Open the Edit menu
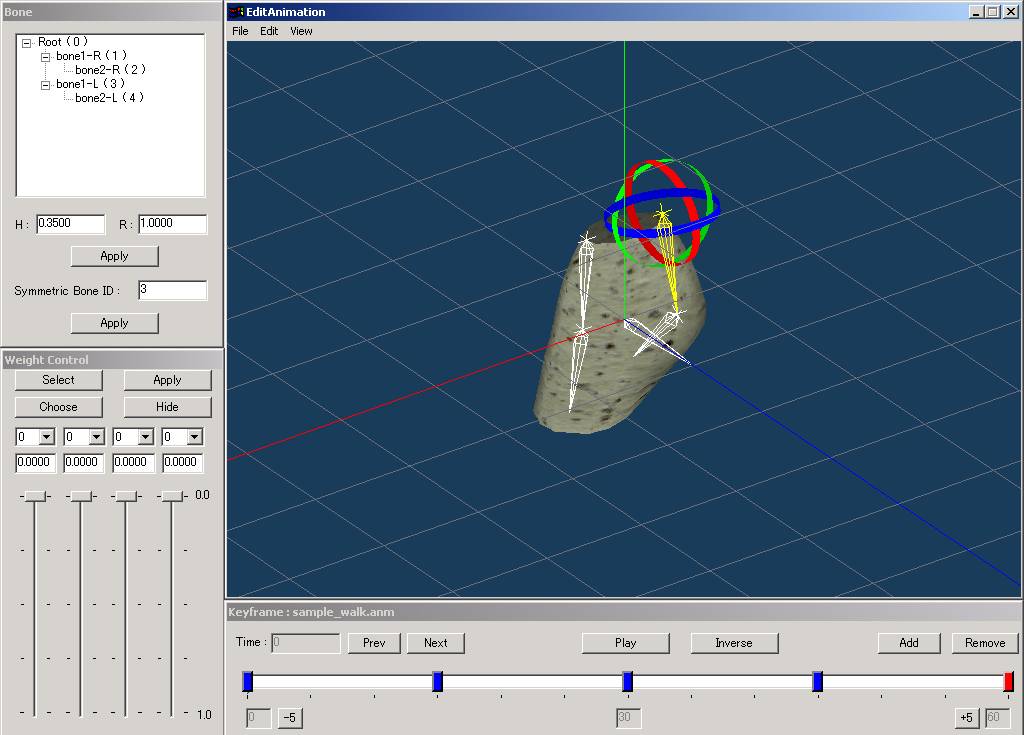Viewport: 1024px width, 735px height. (x=269, y=31)
